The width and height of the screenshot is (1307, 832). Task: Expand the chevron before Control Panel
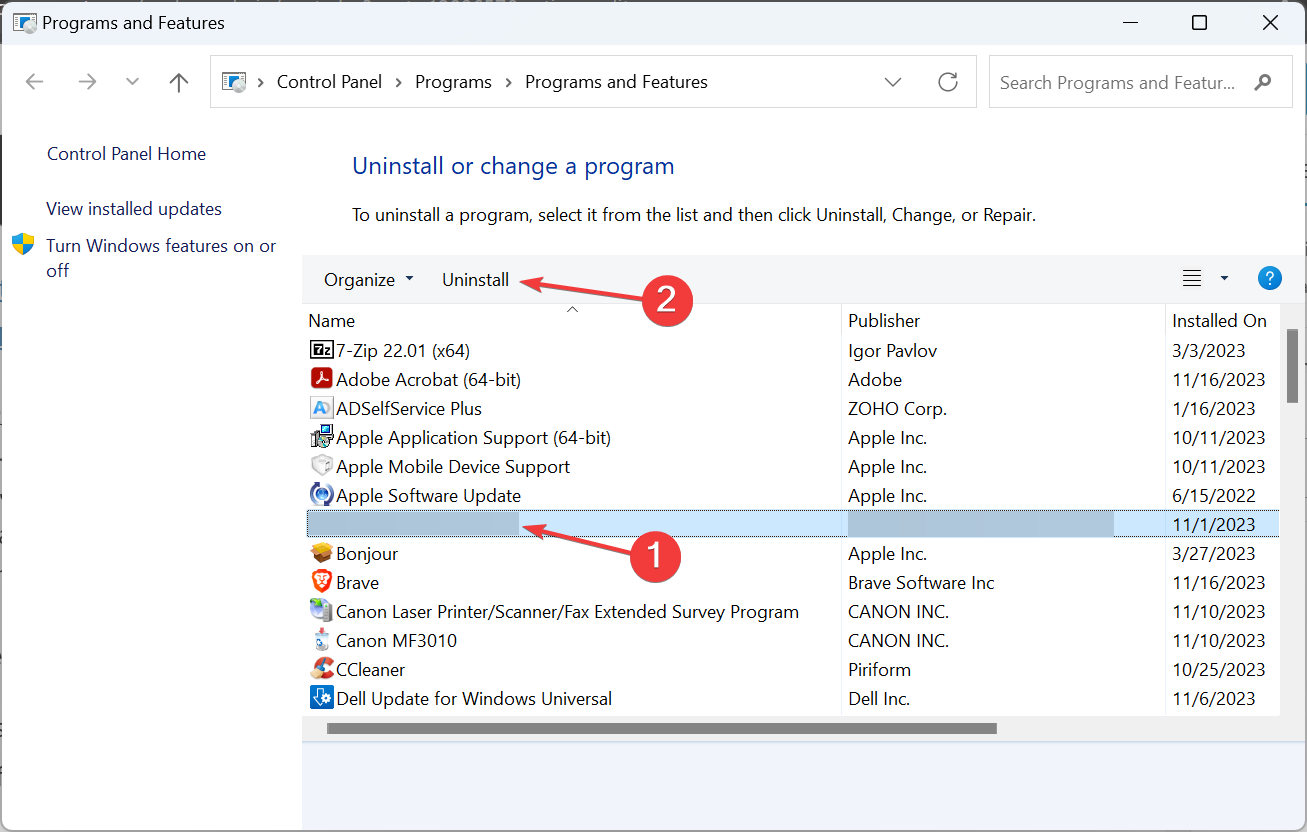point(260,82)
